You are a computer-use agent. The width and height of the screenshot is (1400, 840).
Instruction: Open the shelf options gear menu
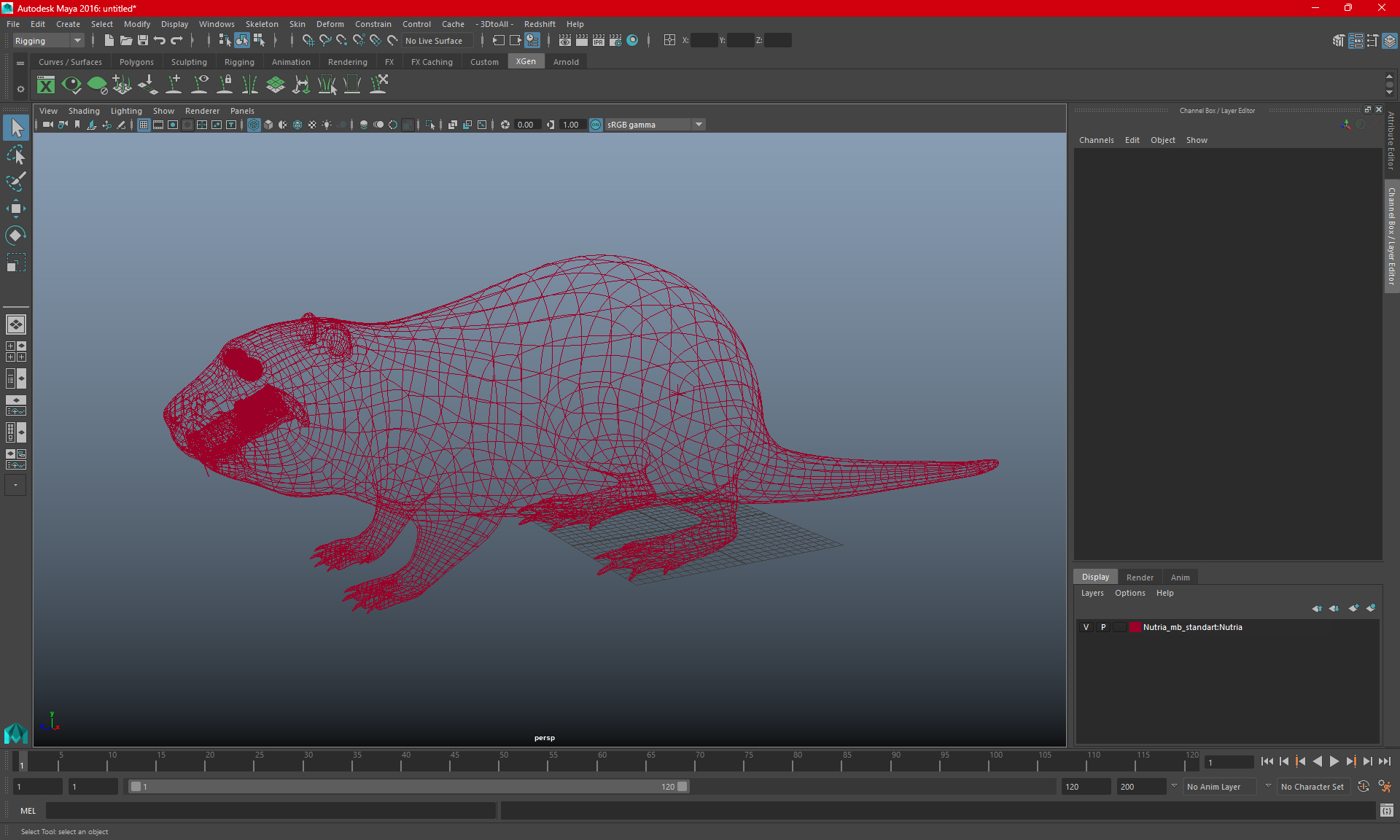20,89
